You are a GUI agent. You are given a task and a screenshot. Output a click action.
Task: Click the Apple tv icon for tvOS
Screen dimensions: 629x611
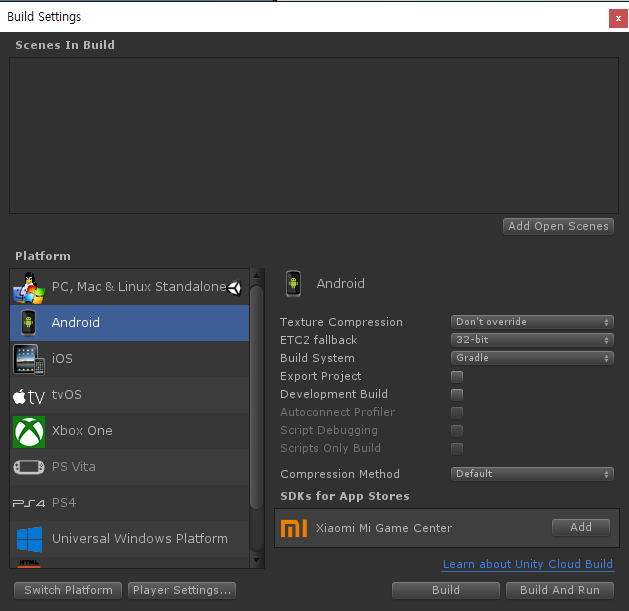point(28,396)
